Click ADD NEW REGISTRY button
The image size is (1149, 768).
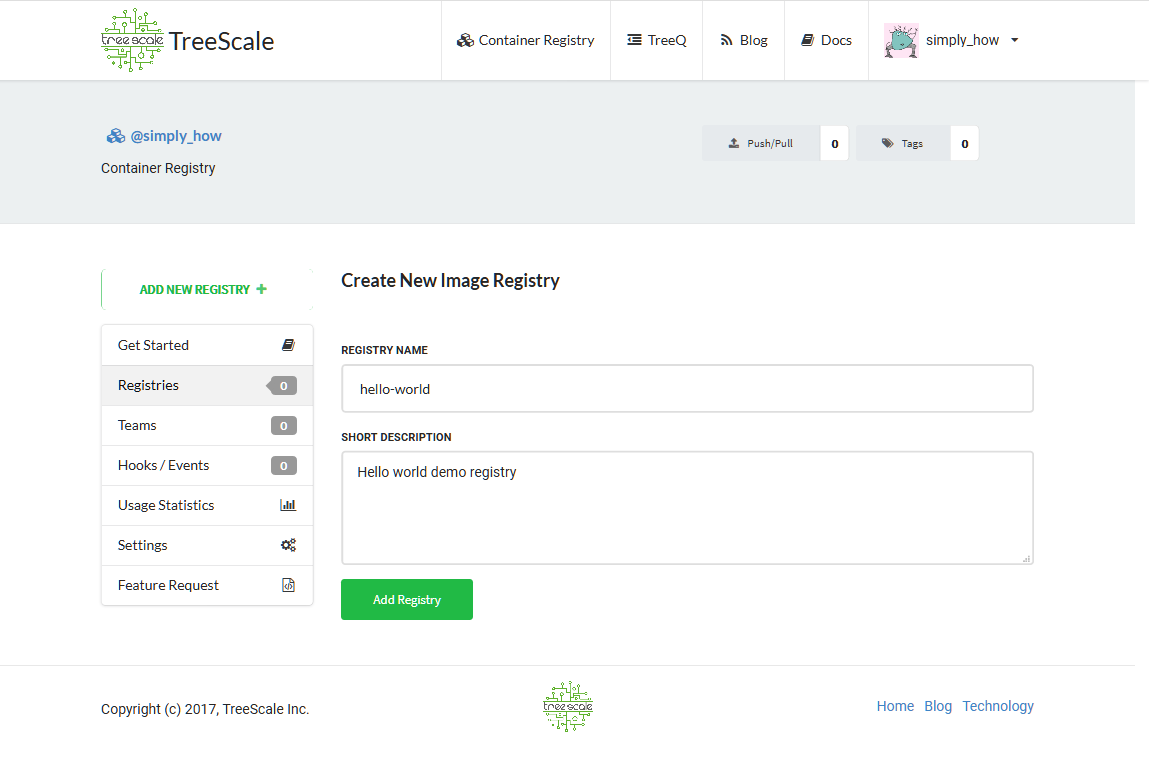coord(207,289)
